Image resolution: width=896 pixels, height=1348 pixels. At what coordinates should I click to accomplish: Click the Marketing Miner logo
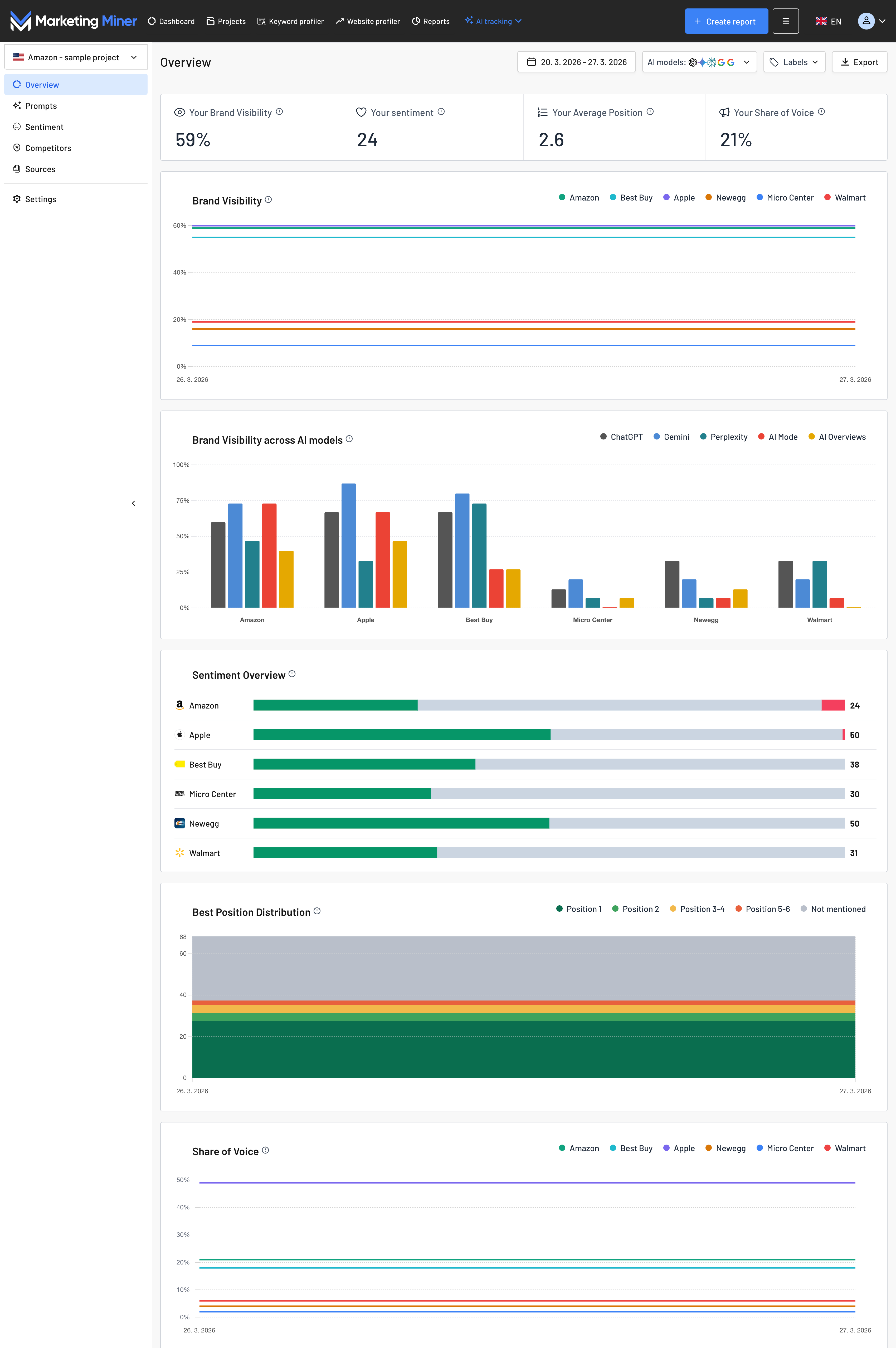(73, 21)
